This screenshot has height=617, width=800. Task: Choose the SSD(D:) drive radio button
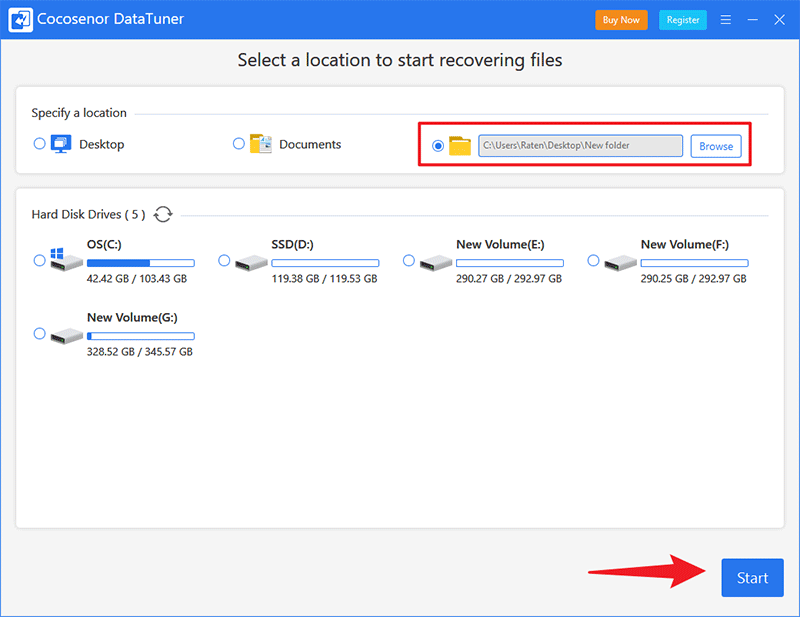point(224,261)
